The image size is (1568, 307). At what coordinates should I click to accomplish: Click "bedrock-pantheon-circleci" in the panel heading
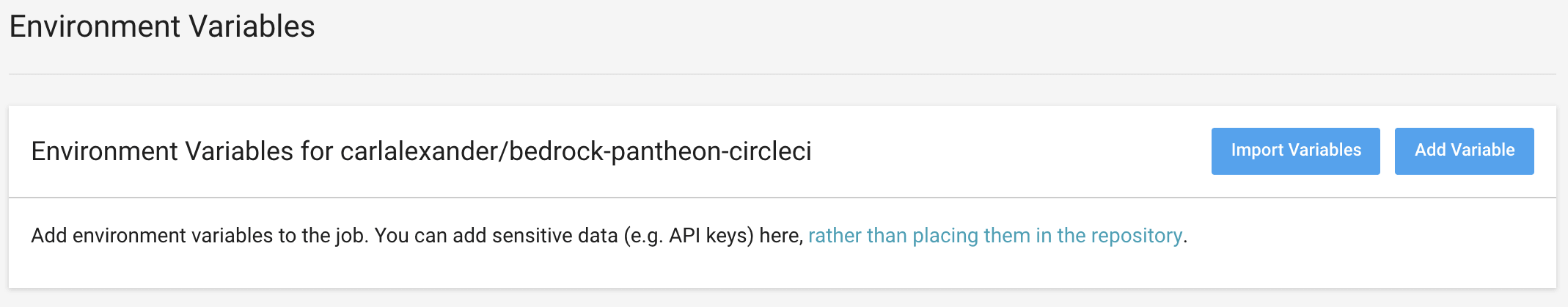coord(660,151)
